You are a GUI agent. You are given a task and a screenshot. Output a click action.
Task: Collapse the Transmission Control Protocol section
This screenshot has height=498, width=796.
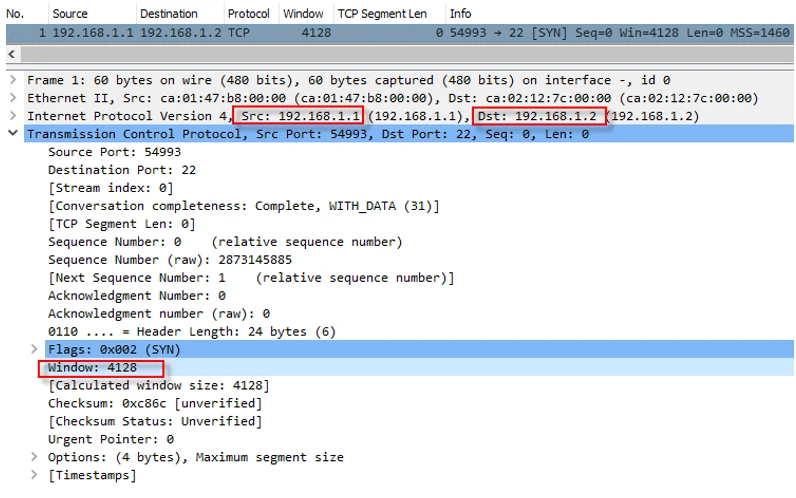(x=12, y=134)
